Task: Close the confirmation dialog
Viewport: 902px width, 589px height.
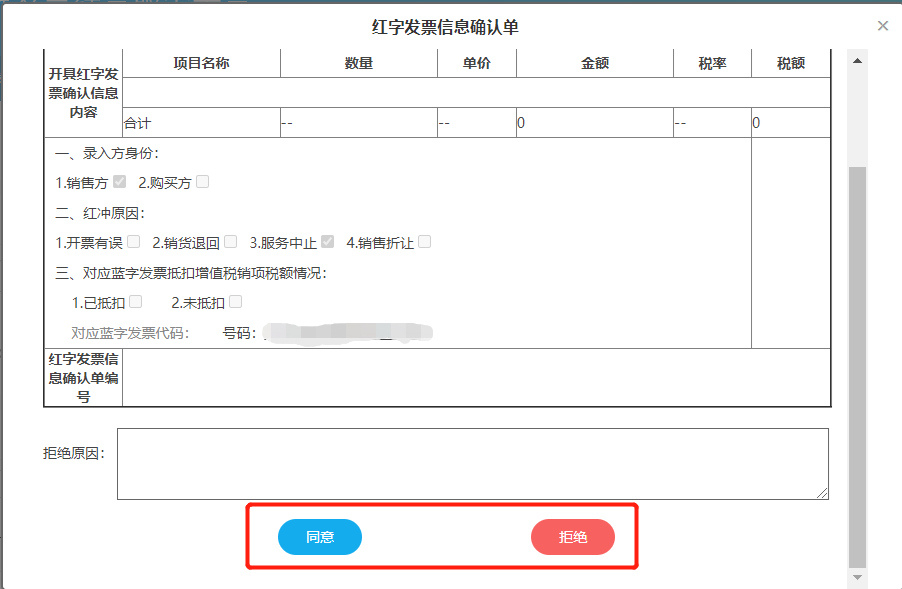Action: click(x=884, y=25)
